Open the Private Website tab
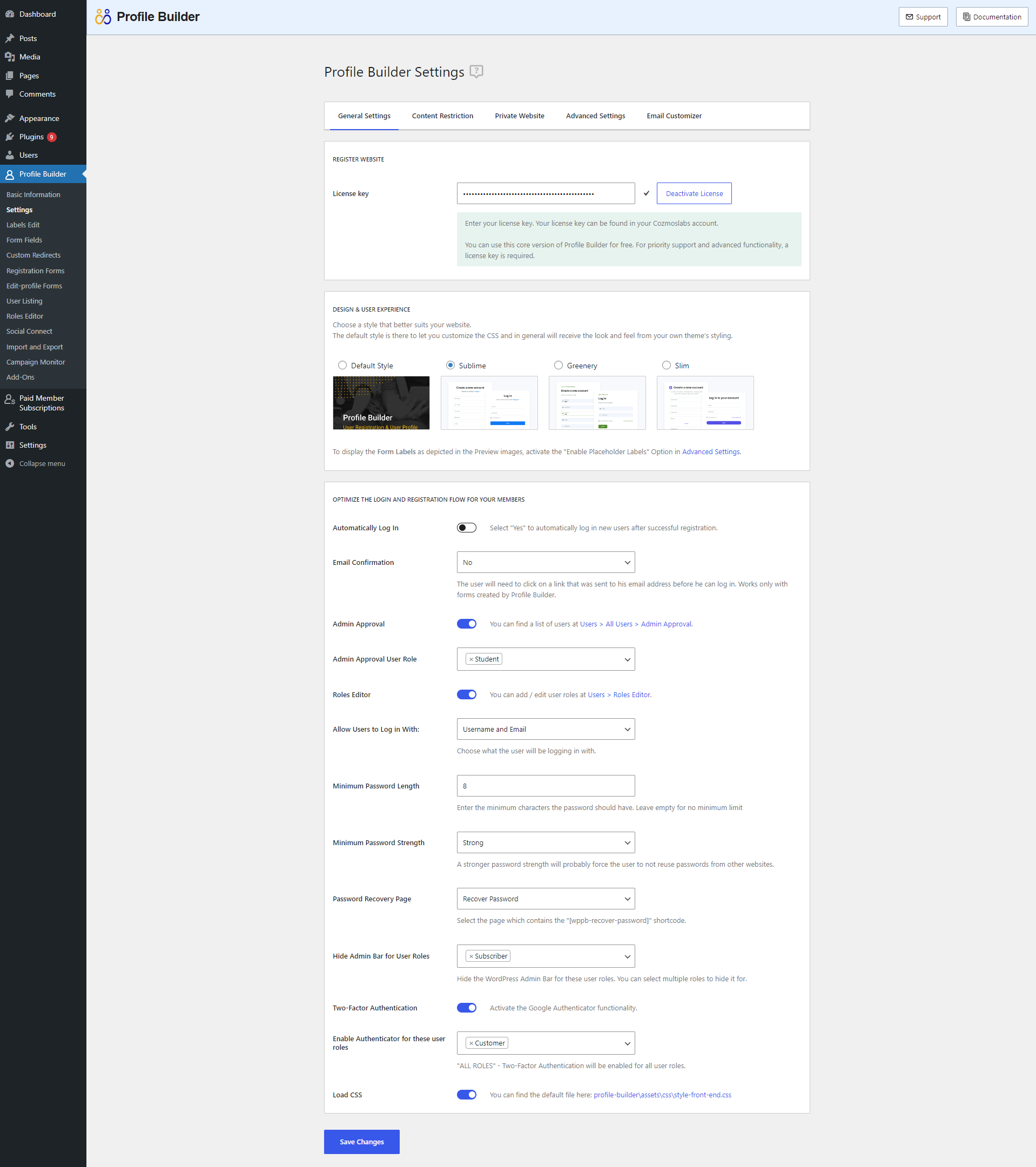Image resolution: width=1036 pixels, height=1167 pixels. coord(519,116)
